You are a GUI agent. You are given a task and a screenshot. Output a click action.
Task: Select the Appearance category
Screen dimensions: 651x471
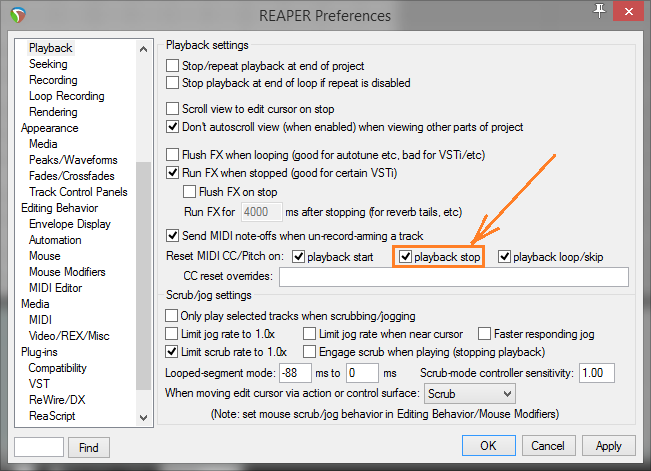tap(49, 128)
